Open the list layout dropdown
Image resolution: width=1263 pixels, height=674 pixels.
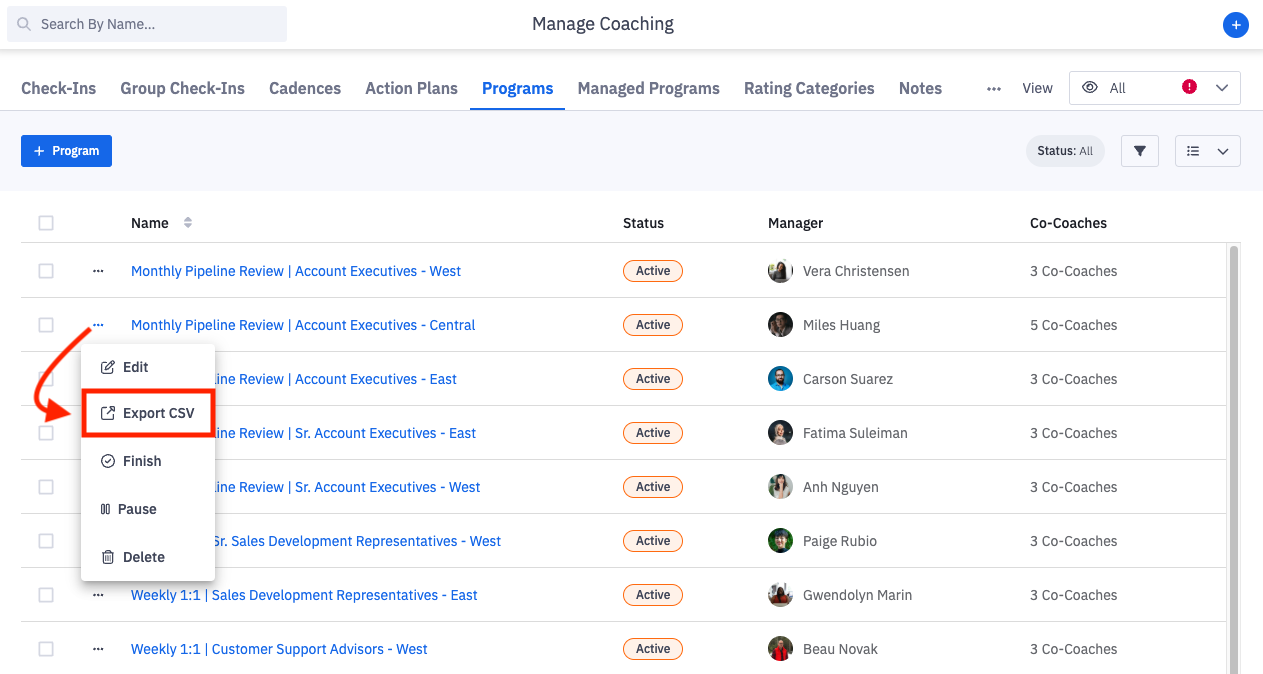pyautogui.click(x=1207, y=151)
